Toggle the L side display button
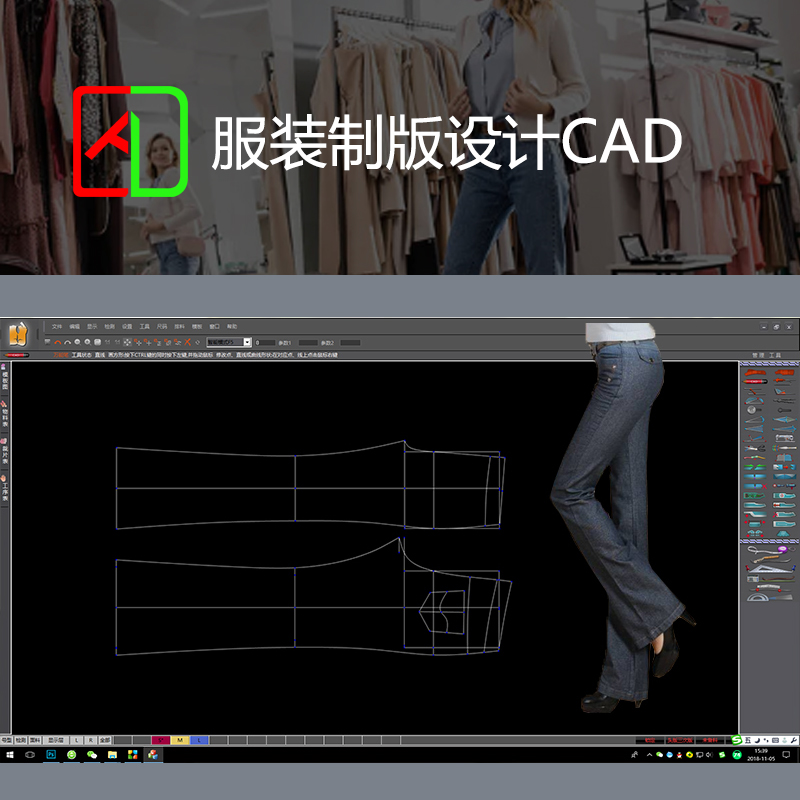800x800 pixels. tap(77, 740)
